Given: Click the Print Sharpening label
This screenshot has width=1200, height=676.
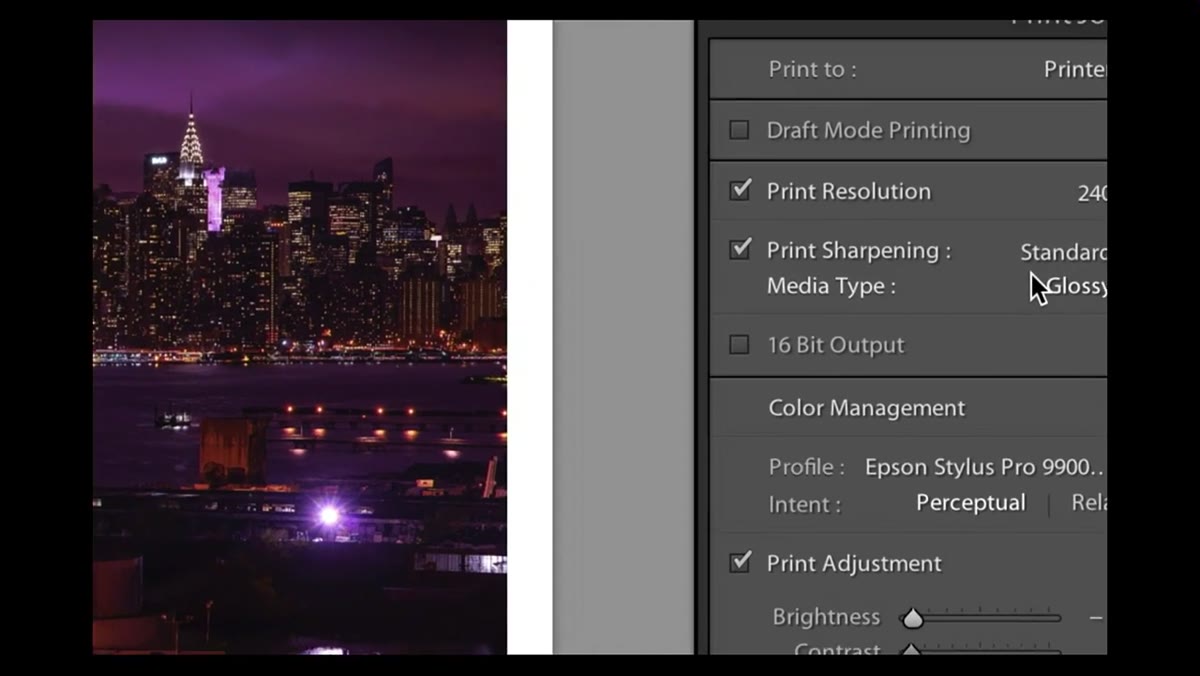Looking at the screenshot, I should coord(858,250).
